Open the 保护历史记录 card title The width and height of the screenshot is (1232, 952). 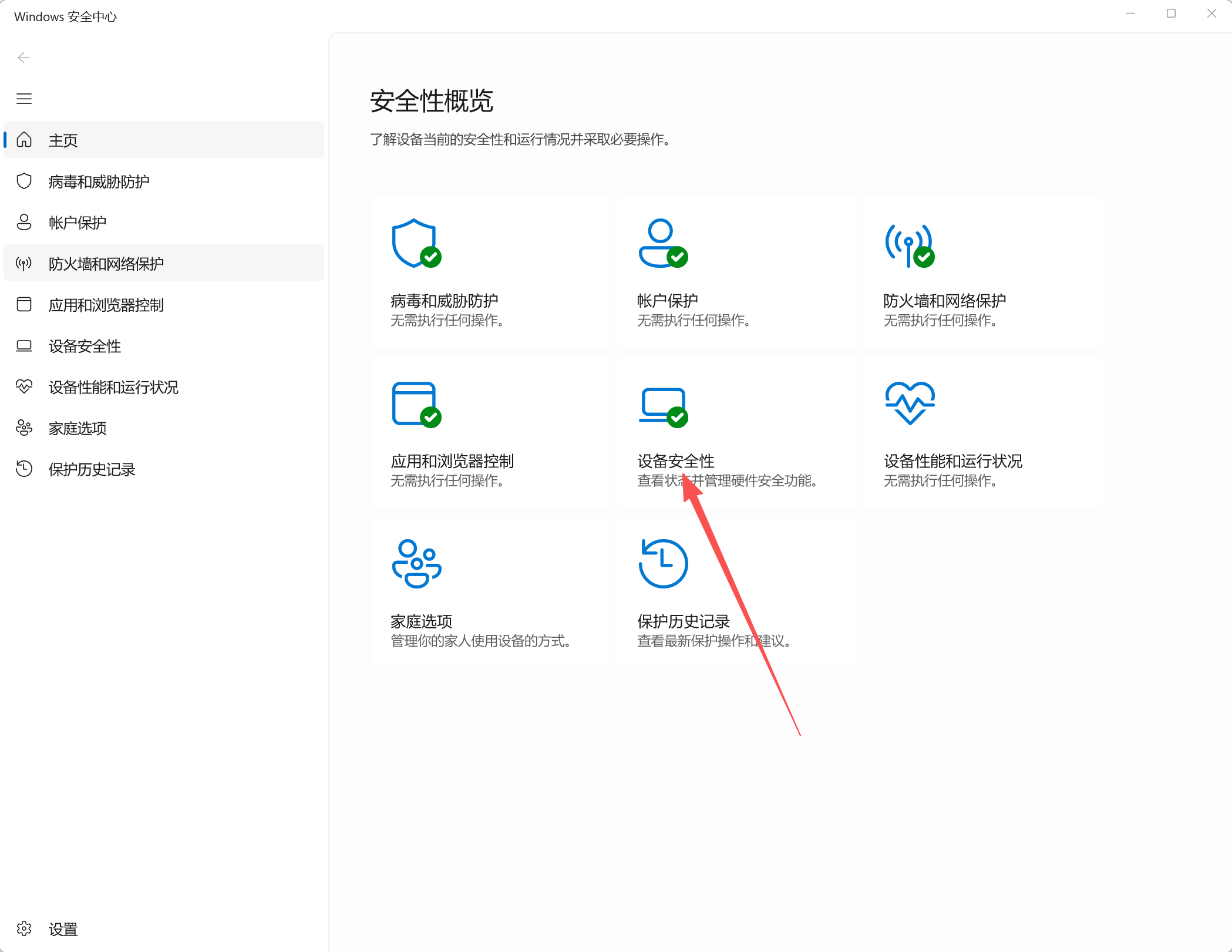684,621
